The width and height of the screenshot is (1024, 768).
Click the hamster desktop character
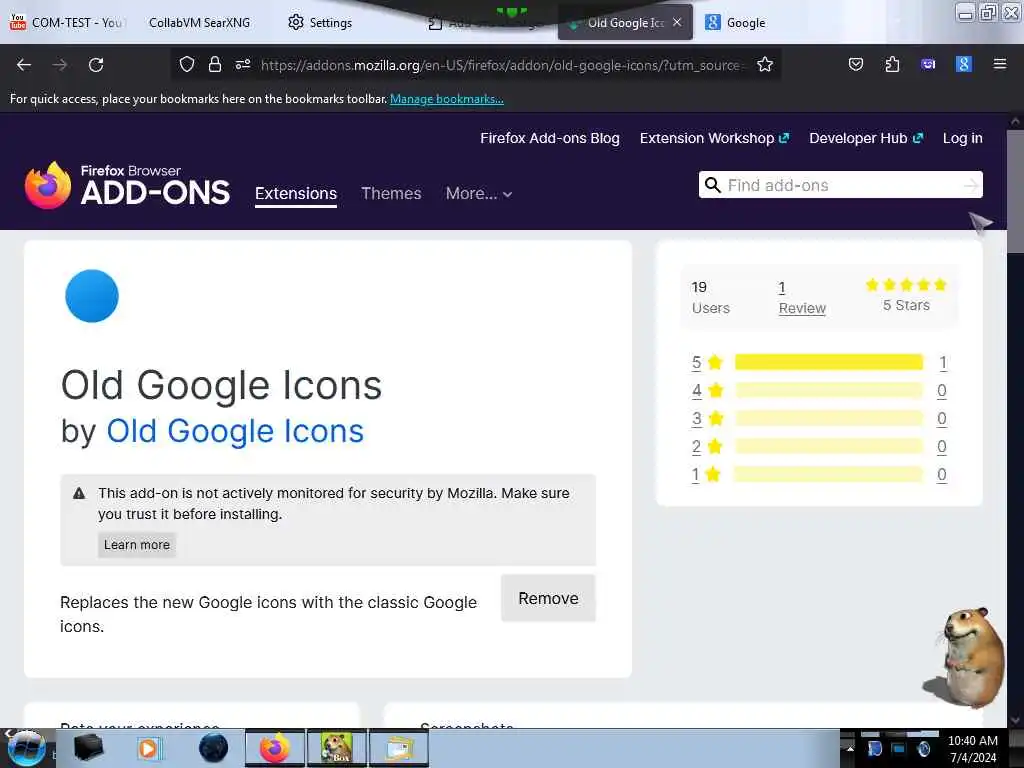point(967,657)
